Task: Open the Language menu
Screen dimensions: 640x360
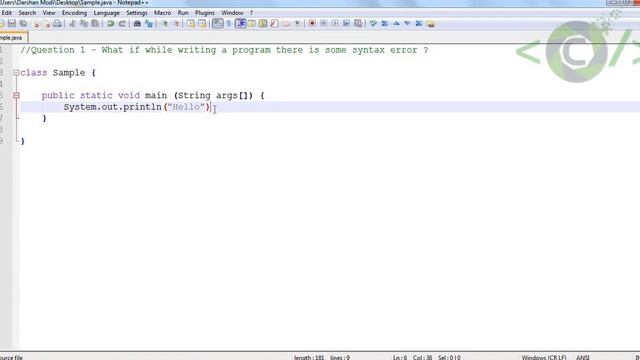Action: pyautogui.click(x=107, y=13)
